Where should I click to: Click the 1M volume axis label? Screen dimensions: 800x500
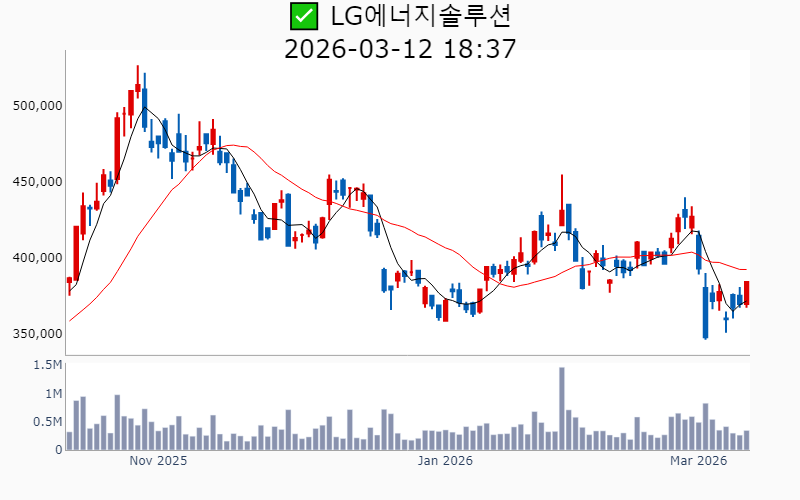(x=51, y=394)
